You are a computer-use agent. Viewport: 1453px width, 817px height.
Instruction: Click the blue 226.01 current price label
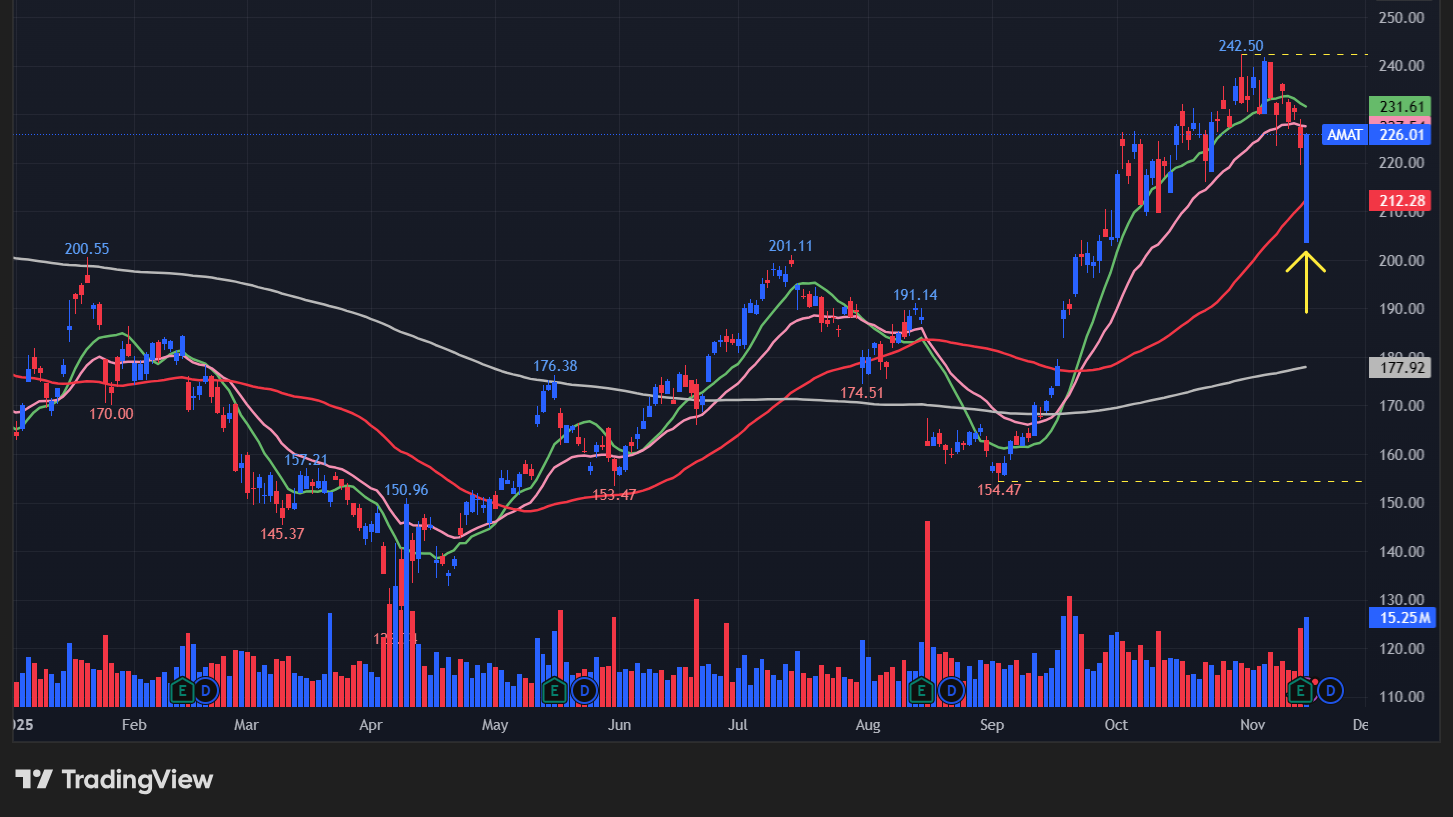pyautogui.click(x=1400, y=134)
